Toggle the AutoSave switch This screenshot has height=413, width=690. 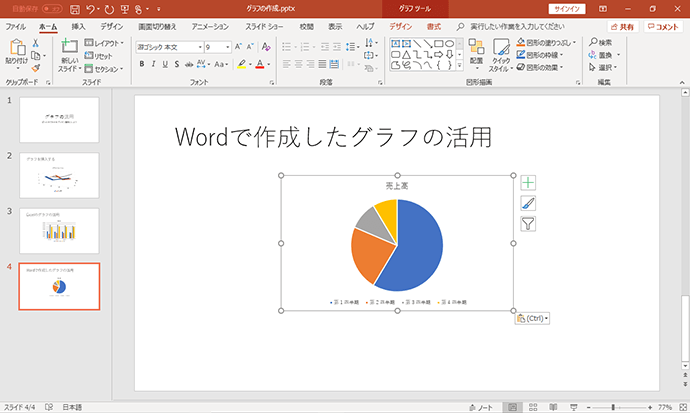coord(52,9)
